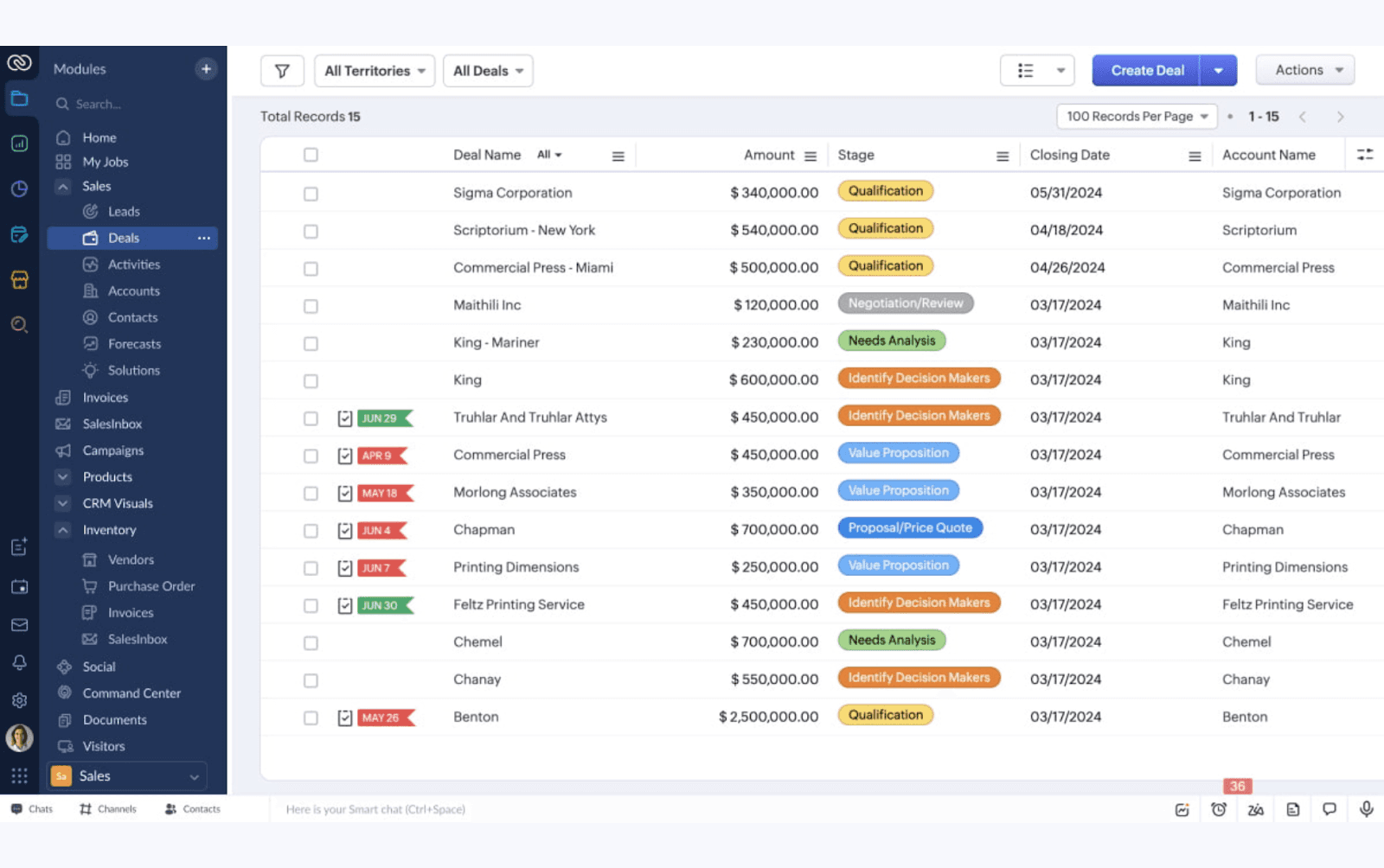This screenshot has width=1384, height=868.
Task: Open Documents in the sidebar
Action: coord(101,720)
